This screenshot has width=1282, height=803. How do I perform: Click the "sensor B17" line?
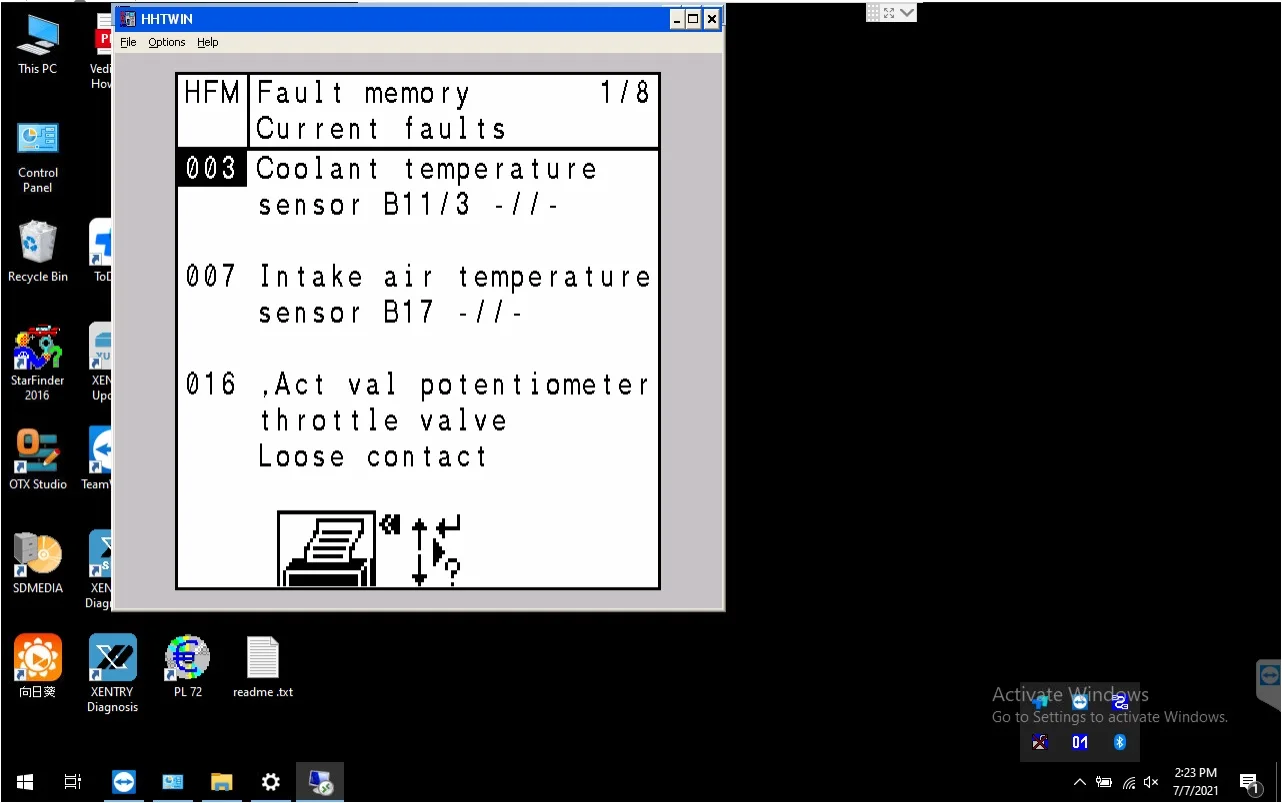point(390,312)
